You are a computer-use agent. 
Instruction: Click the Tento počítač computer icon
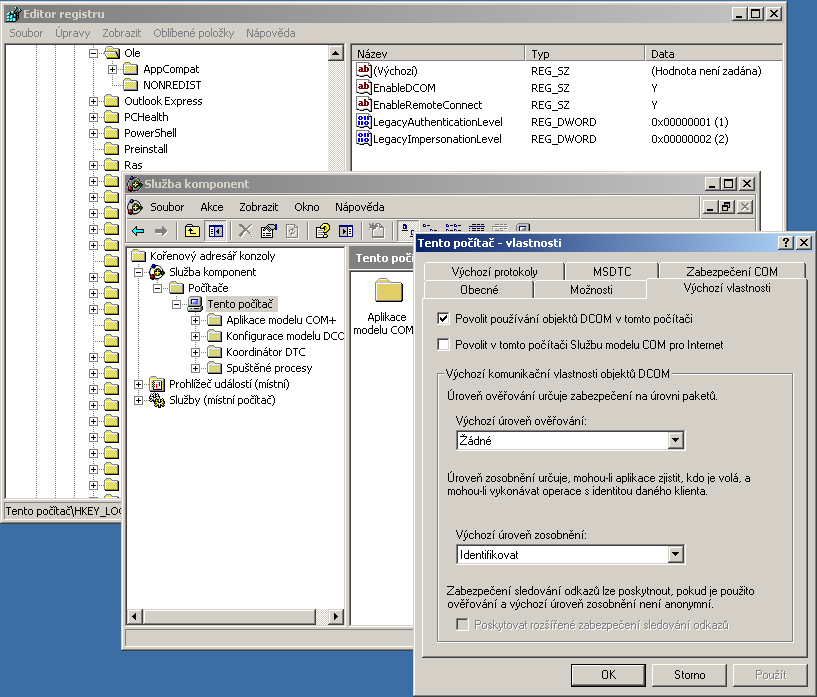click(x=195, y=304)
